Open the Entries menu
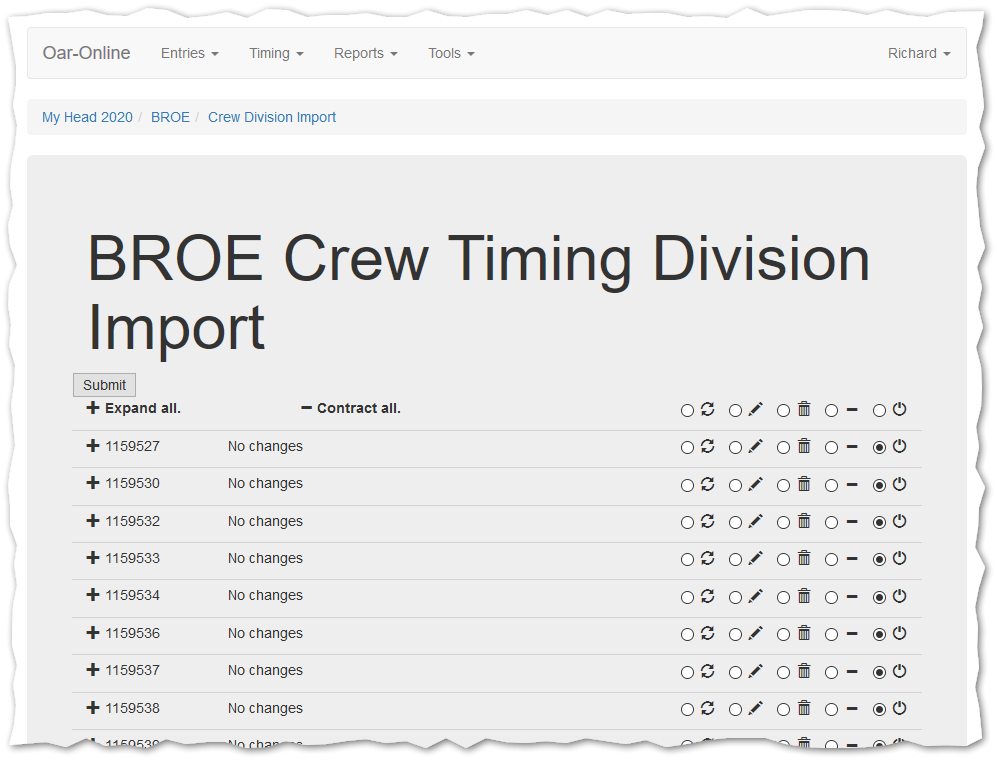 (x=189, y=53)
